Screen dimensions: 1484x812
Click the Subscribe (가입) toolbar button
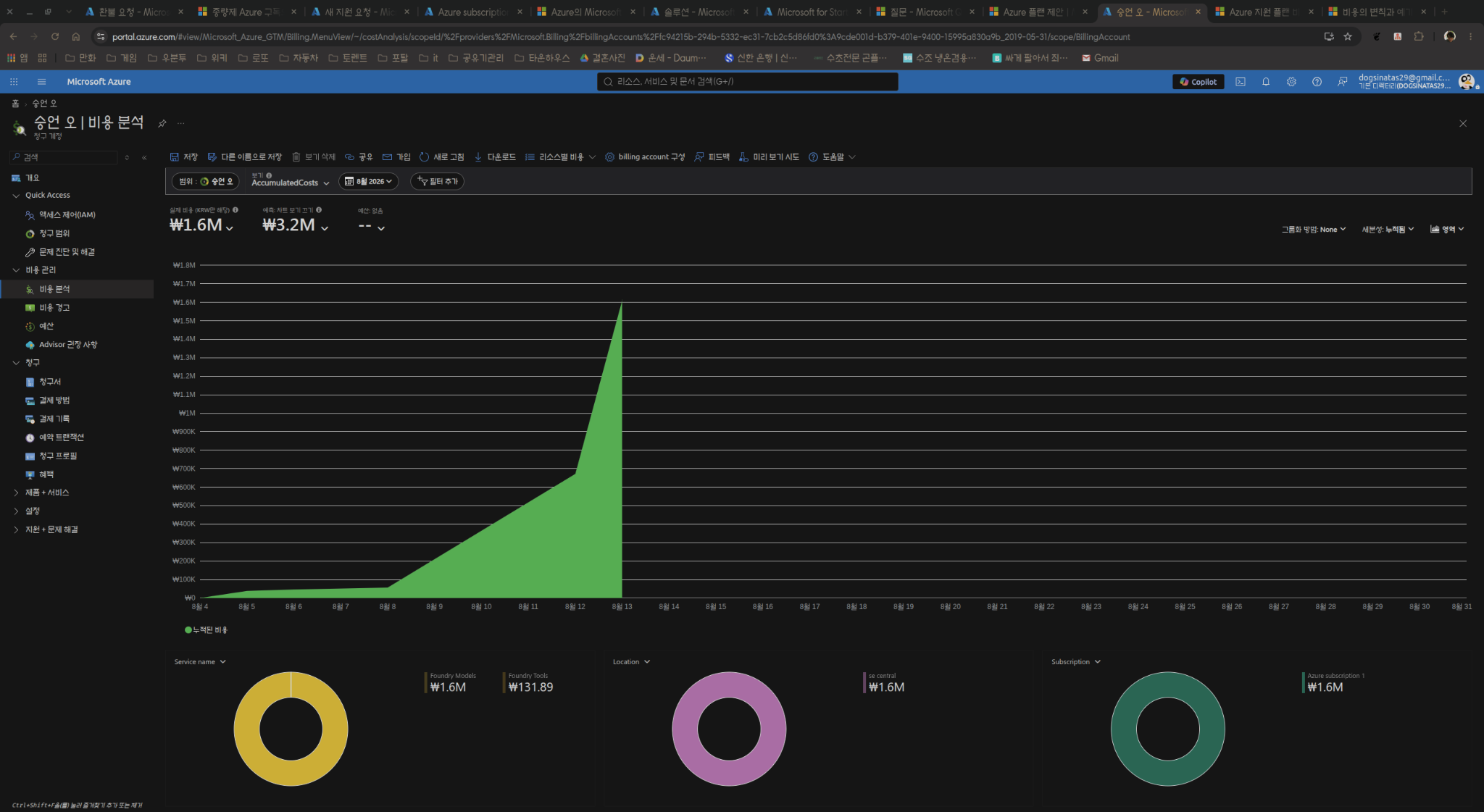[x=396, y=157]
